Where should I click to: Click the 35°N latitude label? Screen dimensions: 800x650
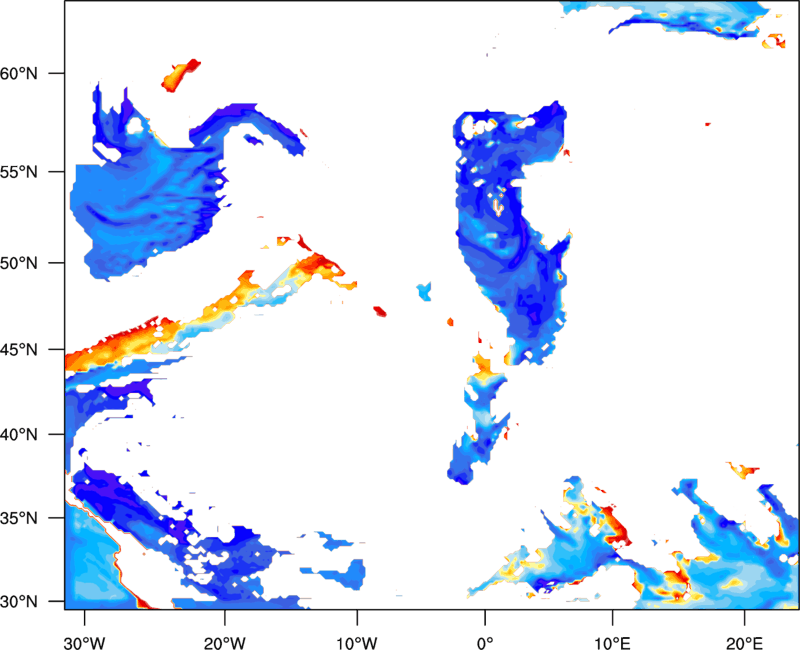(18, 518)
